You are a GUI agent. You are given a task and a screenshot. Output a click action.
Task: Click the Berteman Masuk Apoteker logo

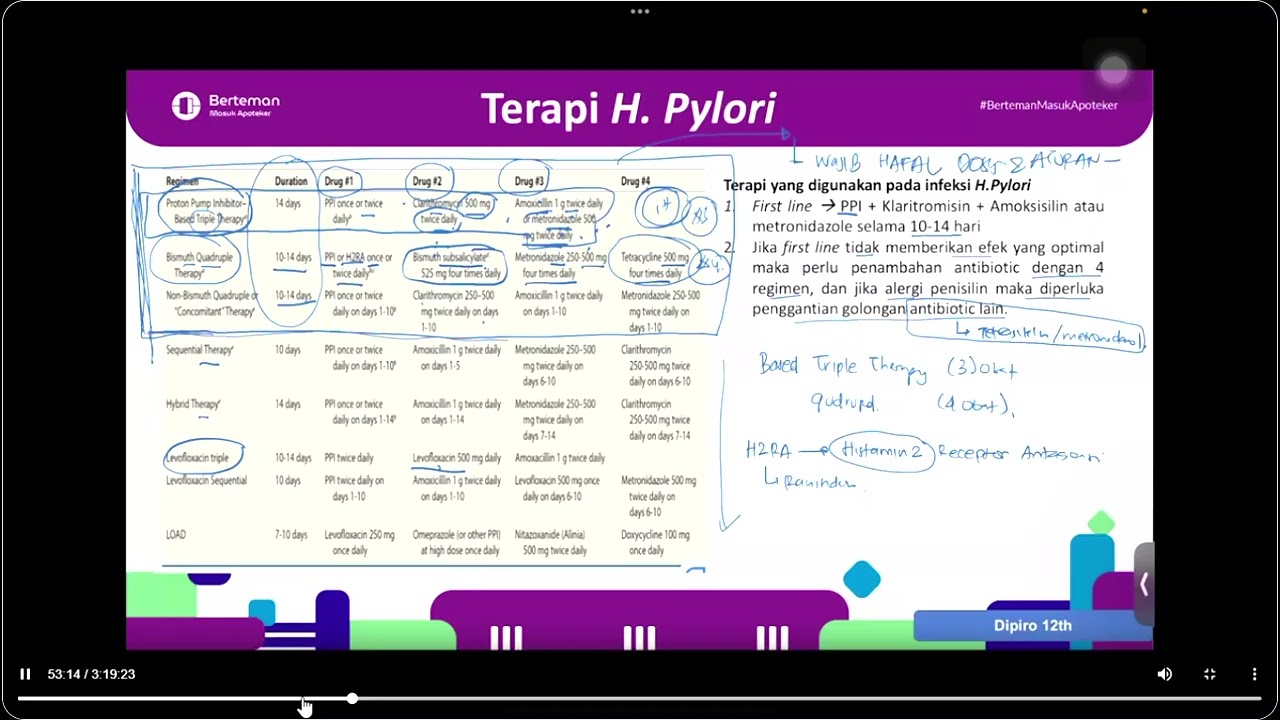226,106
